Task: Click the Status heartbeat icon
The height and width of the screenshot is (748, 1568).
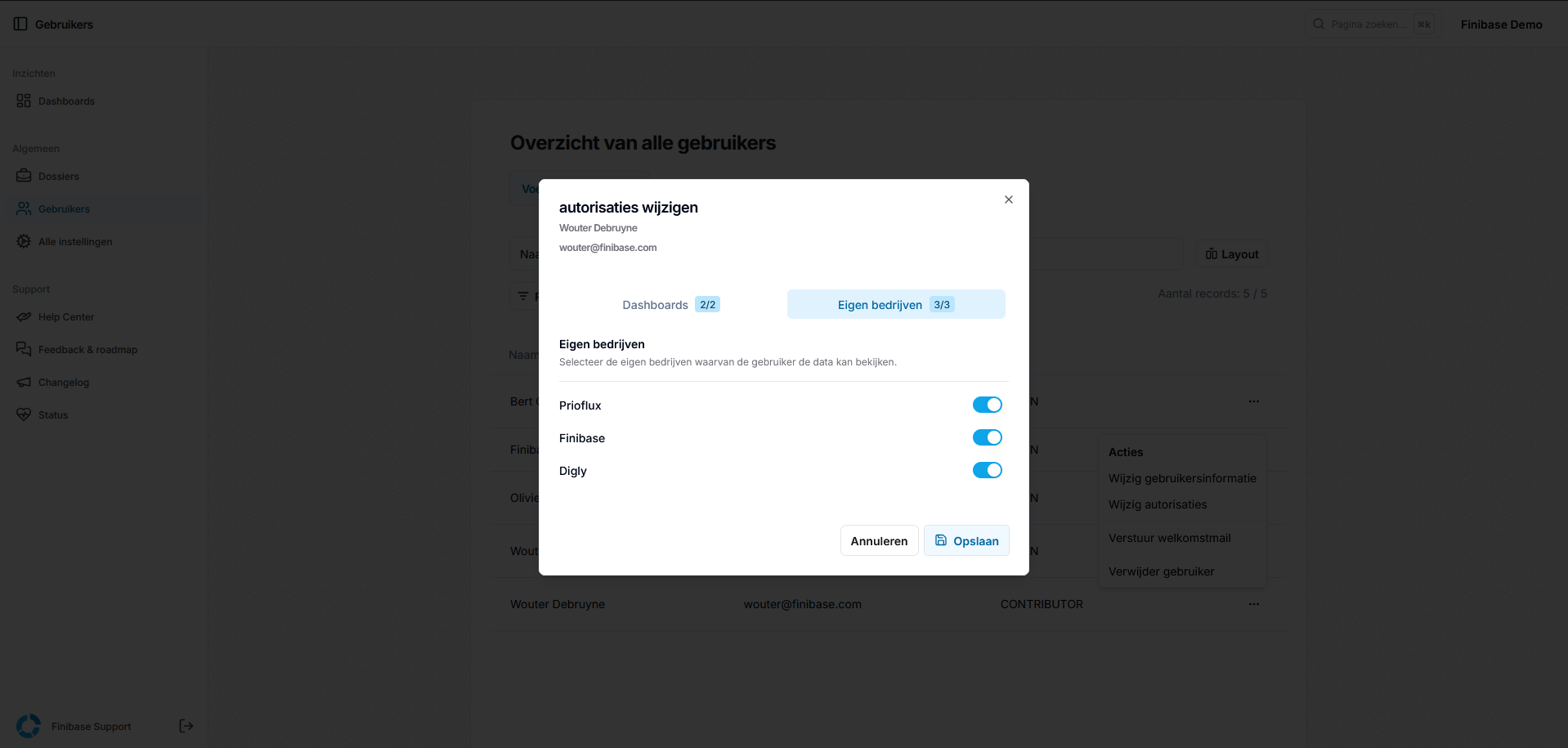Action: [x=24, y=414]
